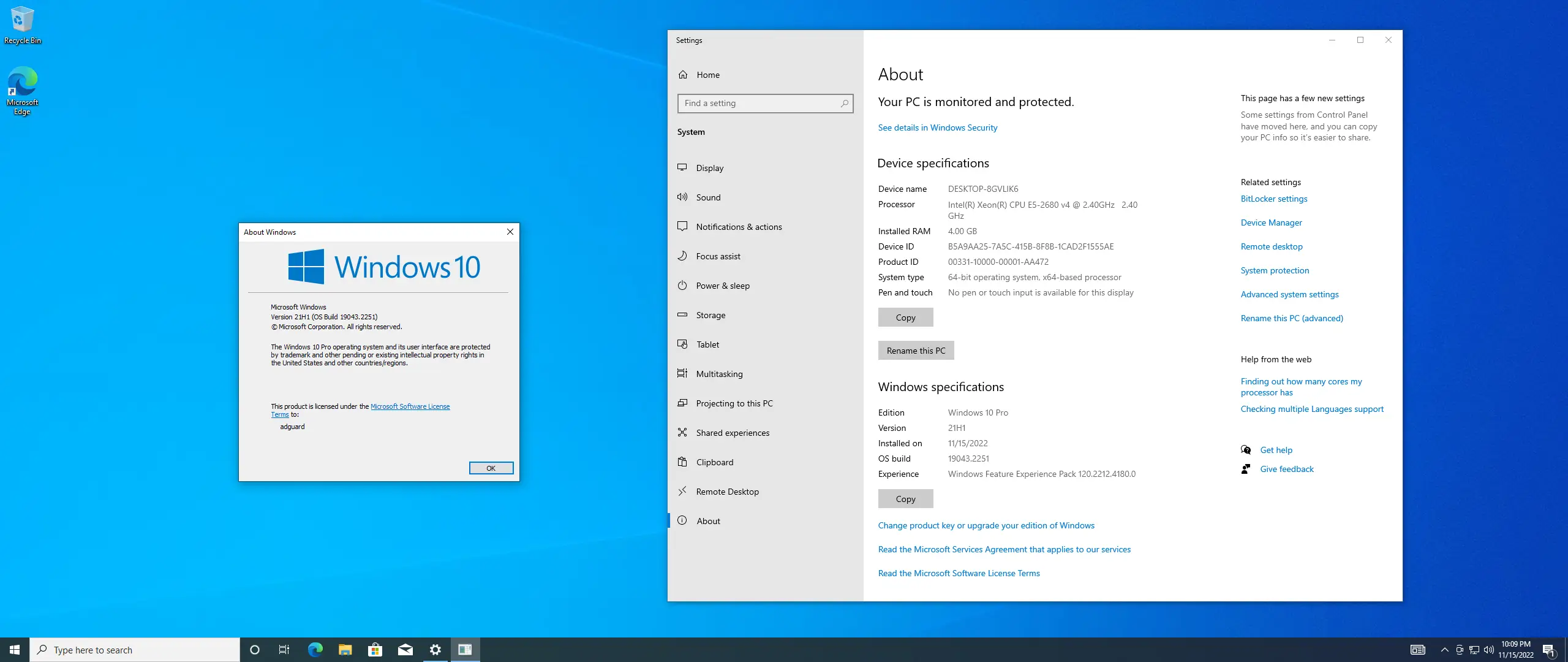Screen dimensions: 1568x662
Task: Click OK in the About Windows dialog
Action: [x=491, y=468]
